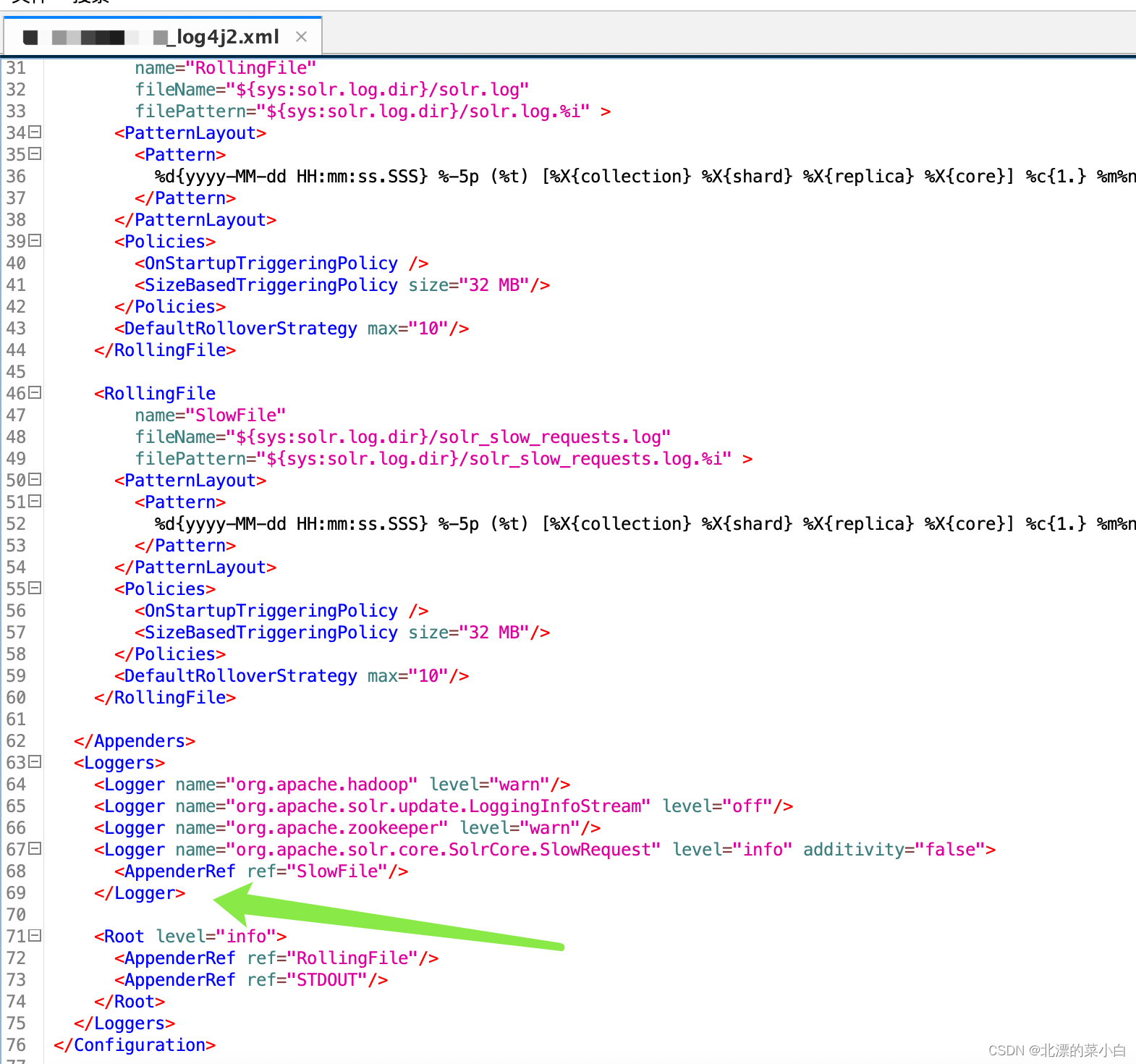Click line number 31 in the gutter

[x=16, y=68]
